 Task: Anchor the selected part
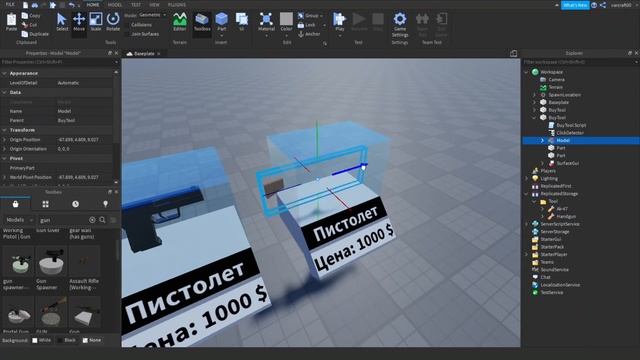[309, 34]
